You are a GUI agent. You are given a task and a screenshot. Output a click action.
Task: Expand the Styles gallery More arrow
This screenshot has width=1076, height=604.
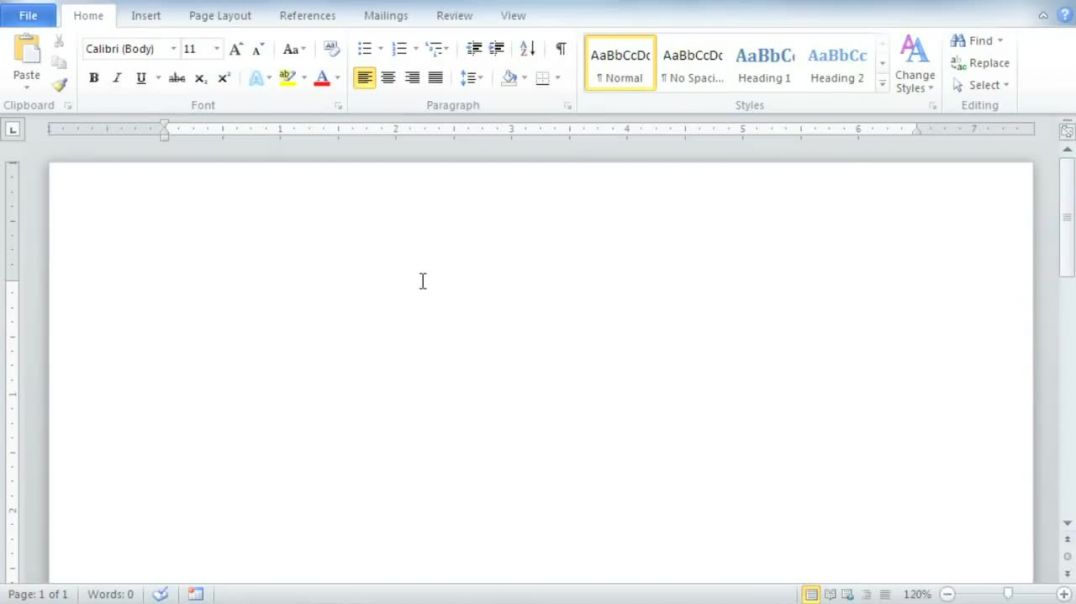[882, 84]
